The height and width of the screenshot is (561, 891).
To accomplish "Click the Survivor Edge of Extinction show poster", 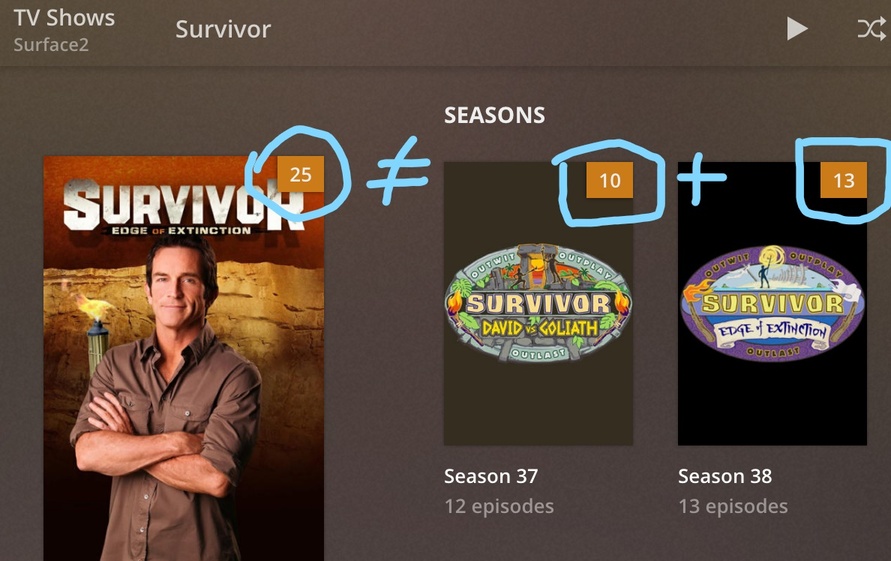I will pos(184,358).
